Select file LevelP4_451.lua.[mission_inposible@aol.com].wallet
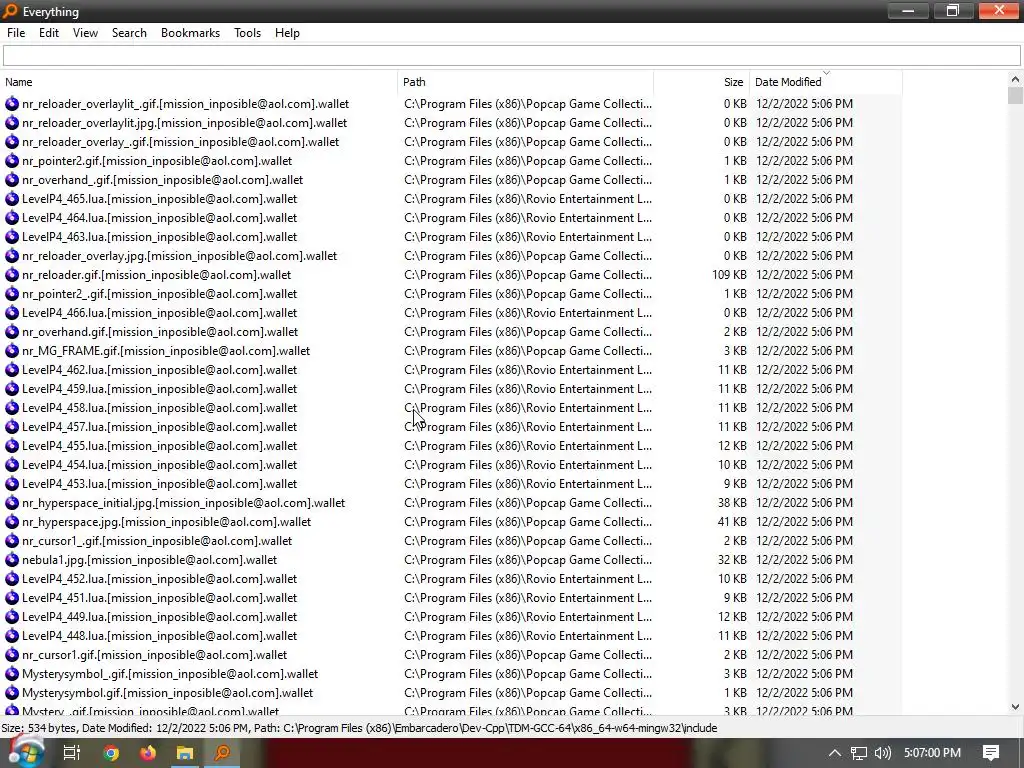1024x768 pixels. tap(159, 598)
